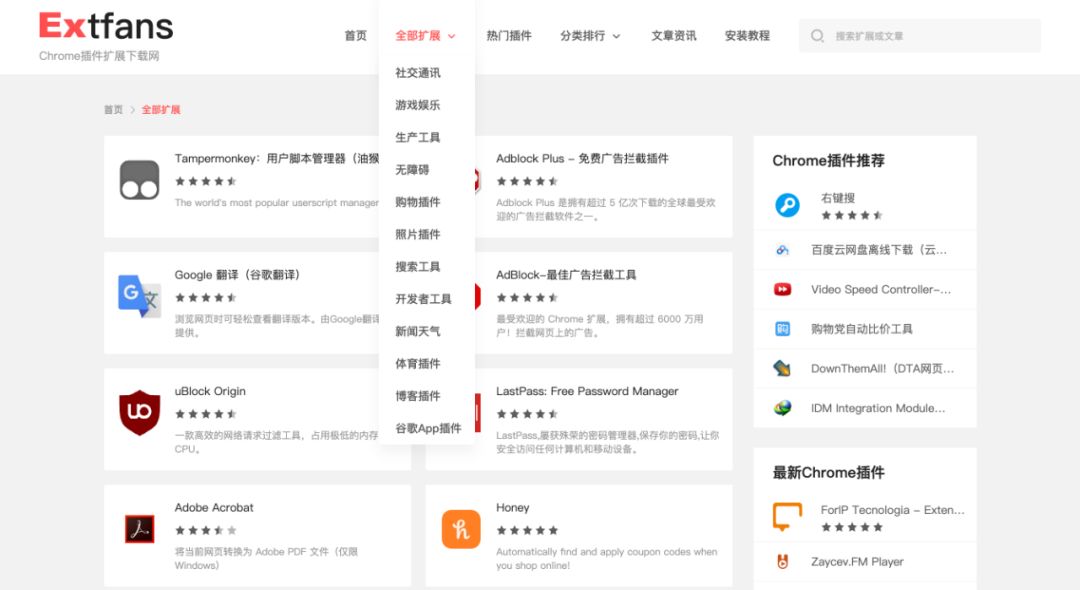Select 开发者工具 from dropdown menu
The width and height of the screenshot is (1080, 590).
[424, 299]
